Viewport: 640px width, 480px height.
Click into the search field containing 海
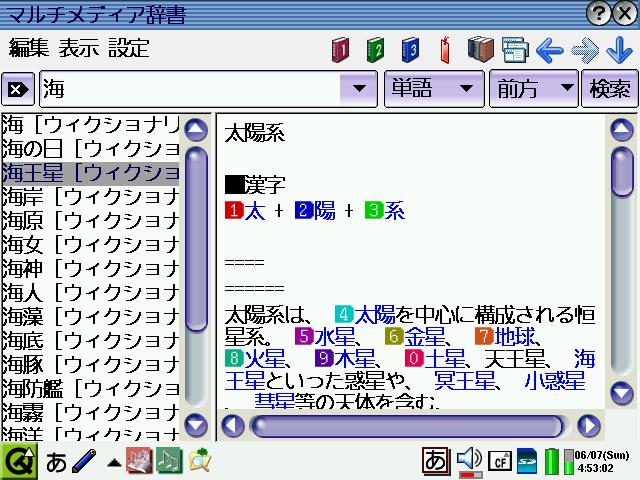pyautogui.click(x=190, y=89)
